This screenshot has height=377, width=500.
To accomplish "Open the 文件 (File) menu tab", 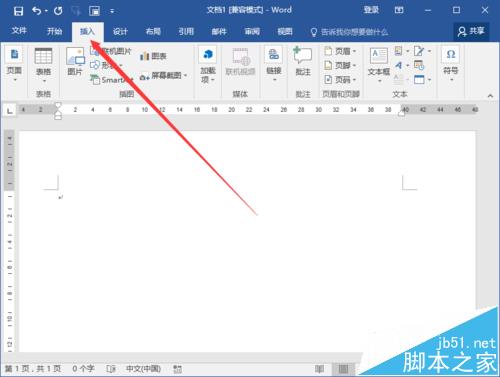I will click(19, 31).
